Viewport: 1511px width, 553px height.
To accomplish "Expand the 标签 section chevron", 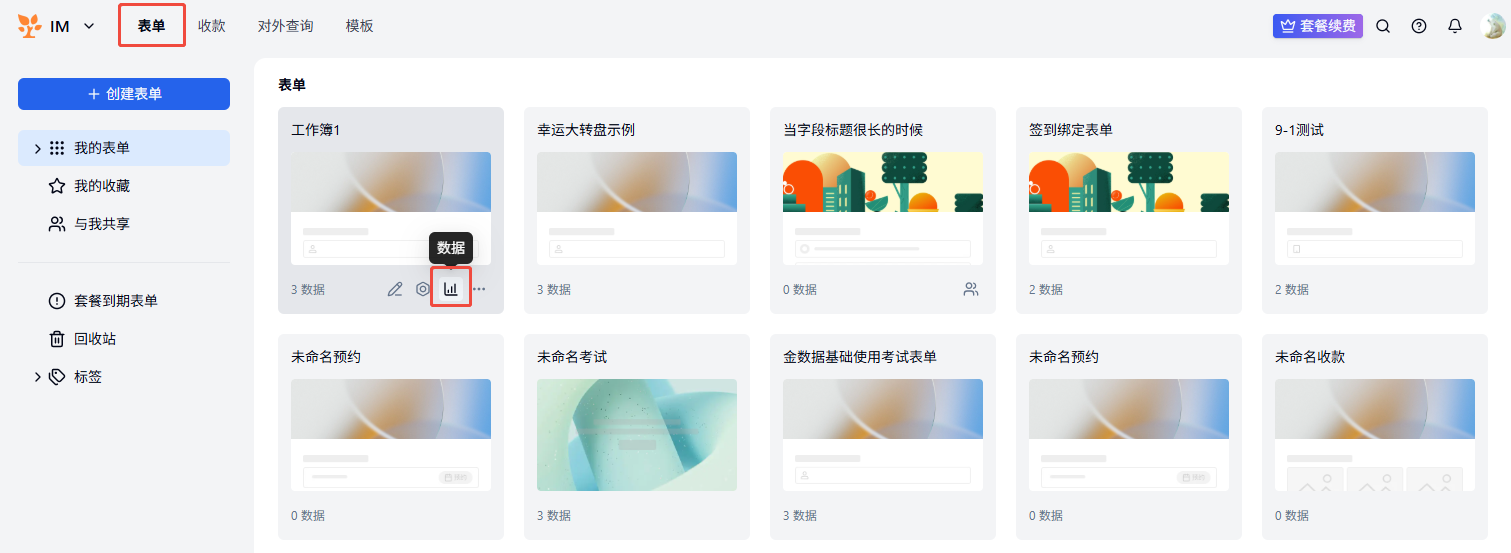I will pos(38,377).
